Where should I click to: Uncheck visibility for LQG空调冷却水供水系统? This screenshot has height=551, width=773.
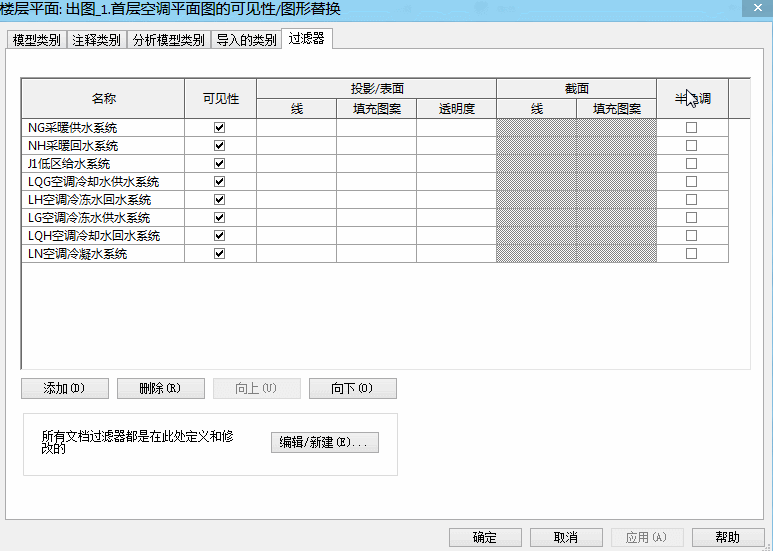(219, 181)
